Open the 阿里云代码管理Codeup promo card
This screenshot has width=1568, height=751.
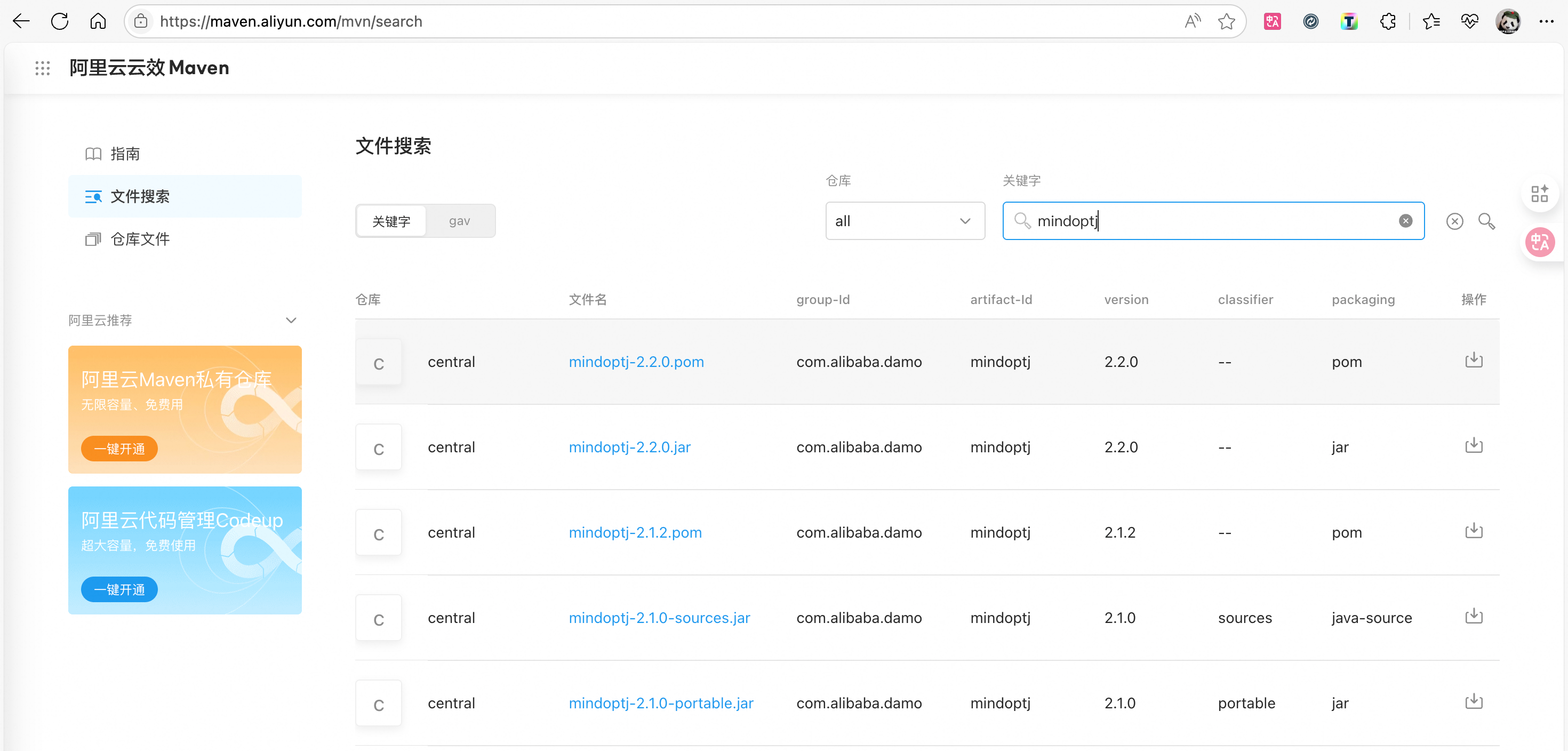185,549
